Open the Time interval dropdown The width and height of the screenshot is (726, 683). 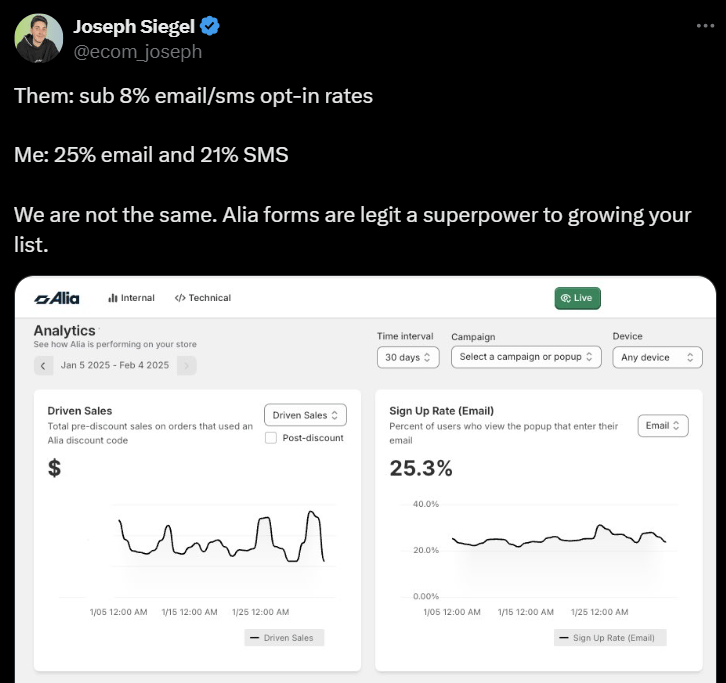point(408,357)
